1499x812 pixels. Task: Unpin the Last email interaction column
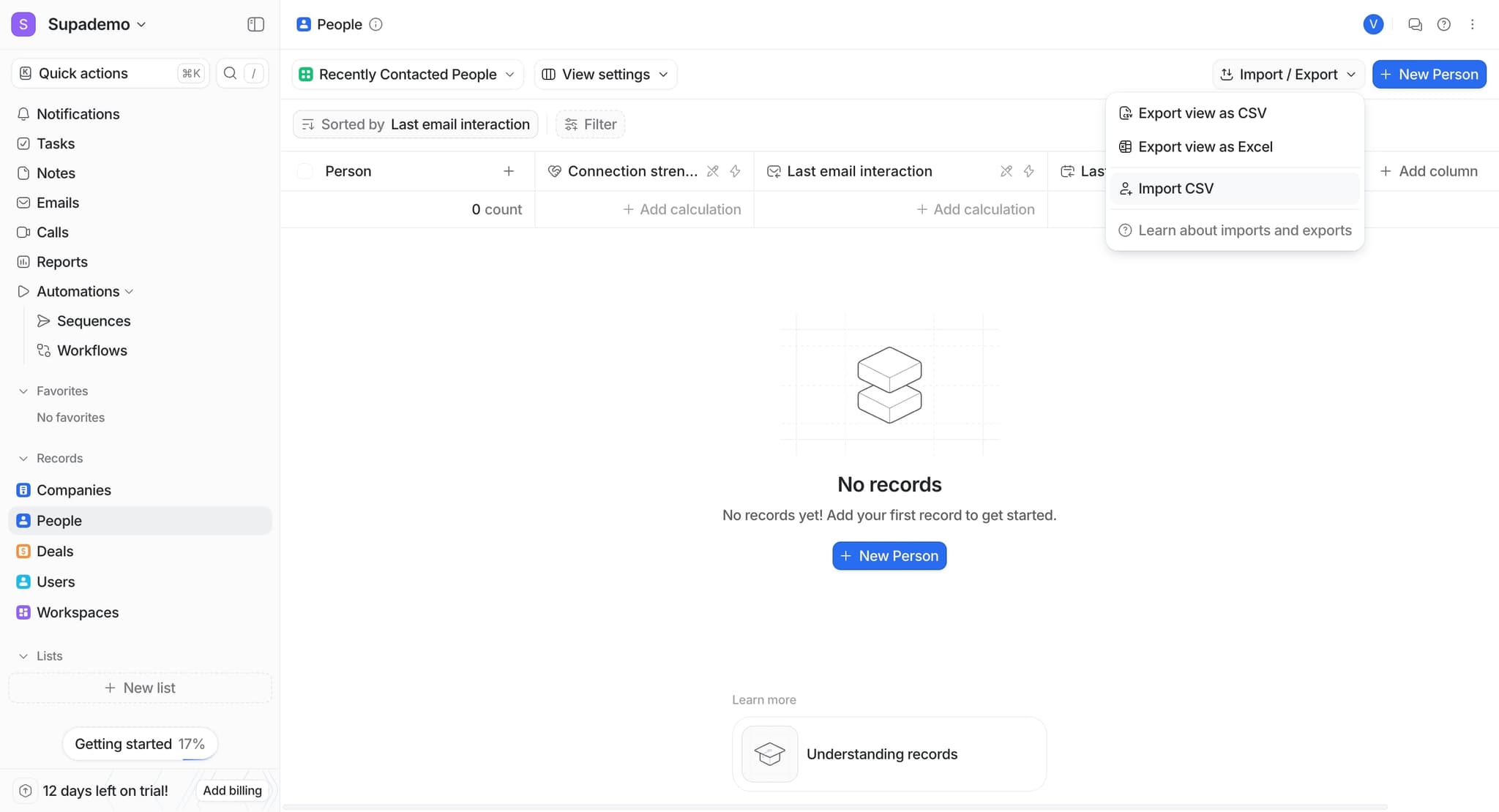point(1006,170)
